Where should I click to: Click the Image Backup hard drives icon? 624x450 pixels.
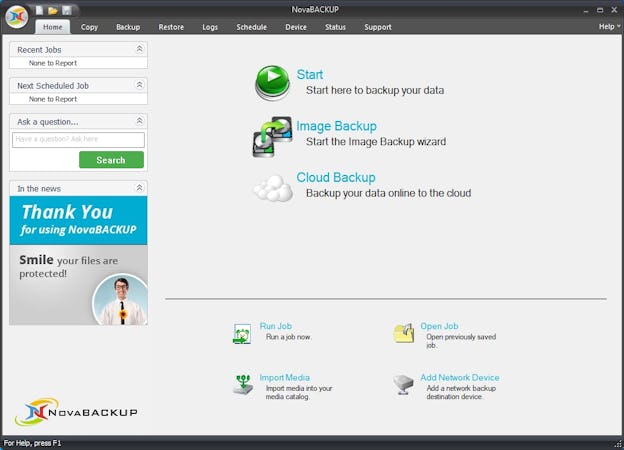[273, 136]
